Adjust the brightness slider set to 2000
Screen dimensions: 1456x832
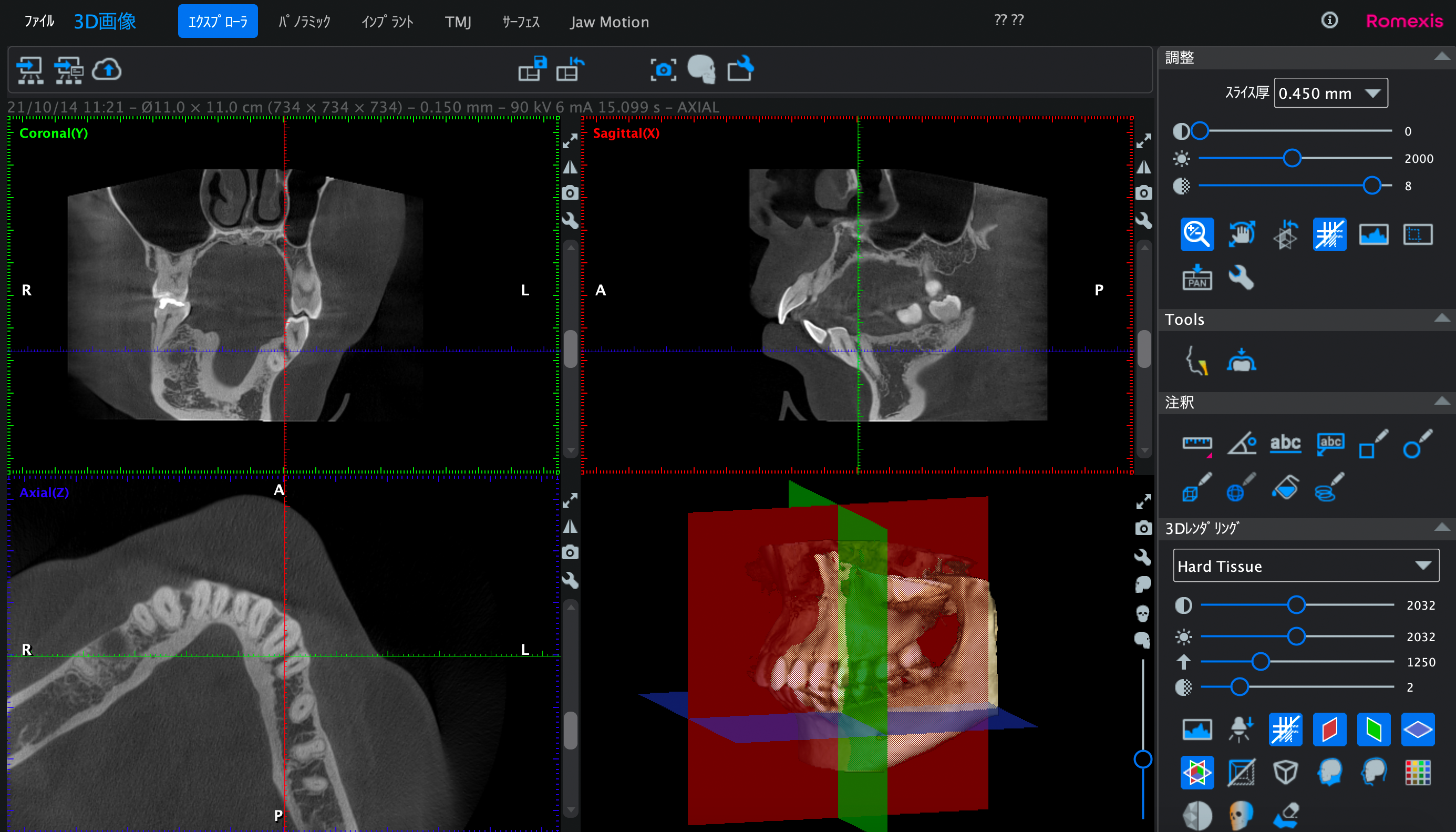[1292, 158]
